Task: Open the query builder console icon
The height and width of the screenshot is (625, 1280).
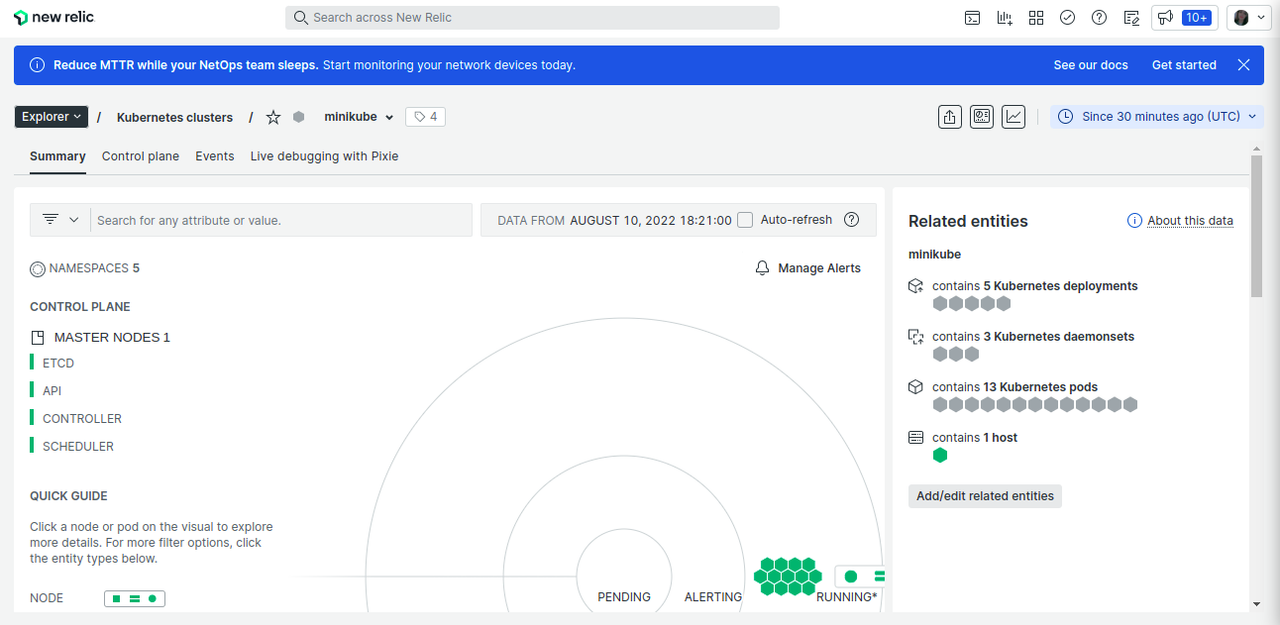Action: (x=972, y=18)
